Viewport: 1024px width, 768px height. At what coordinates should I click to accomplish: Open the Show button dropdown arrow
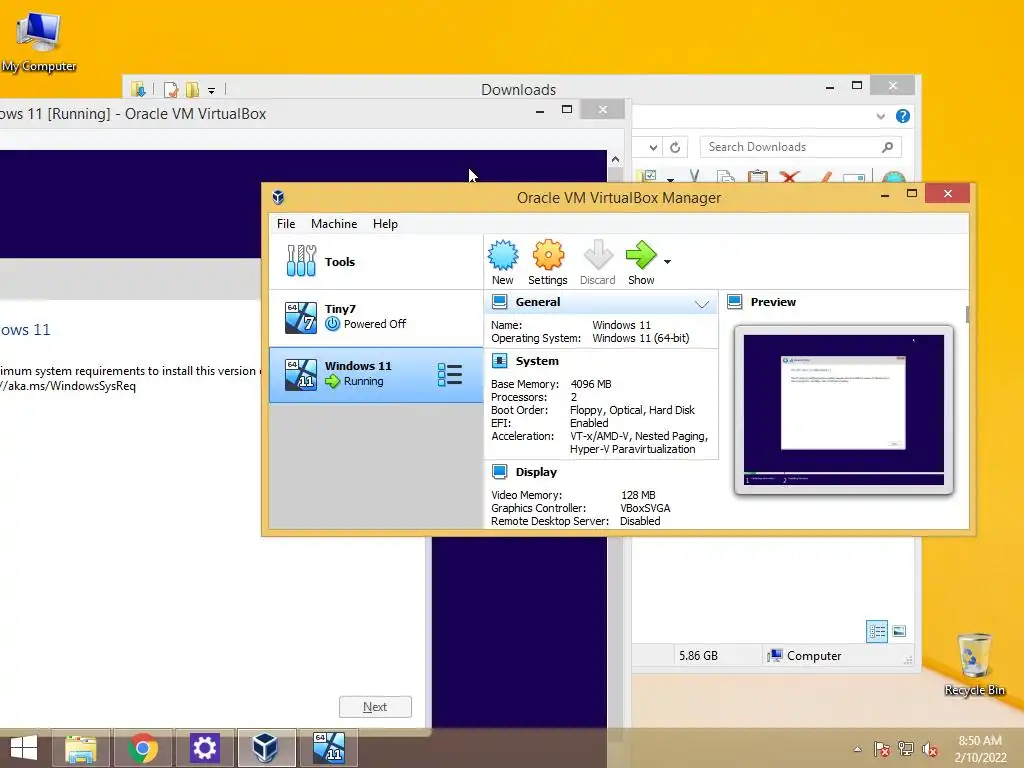click(667, 262)
